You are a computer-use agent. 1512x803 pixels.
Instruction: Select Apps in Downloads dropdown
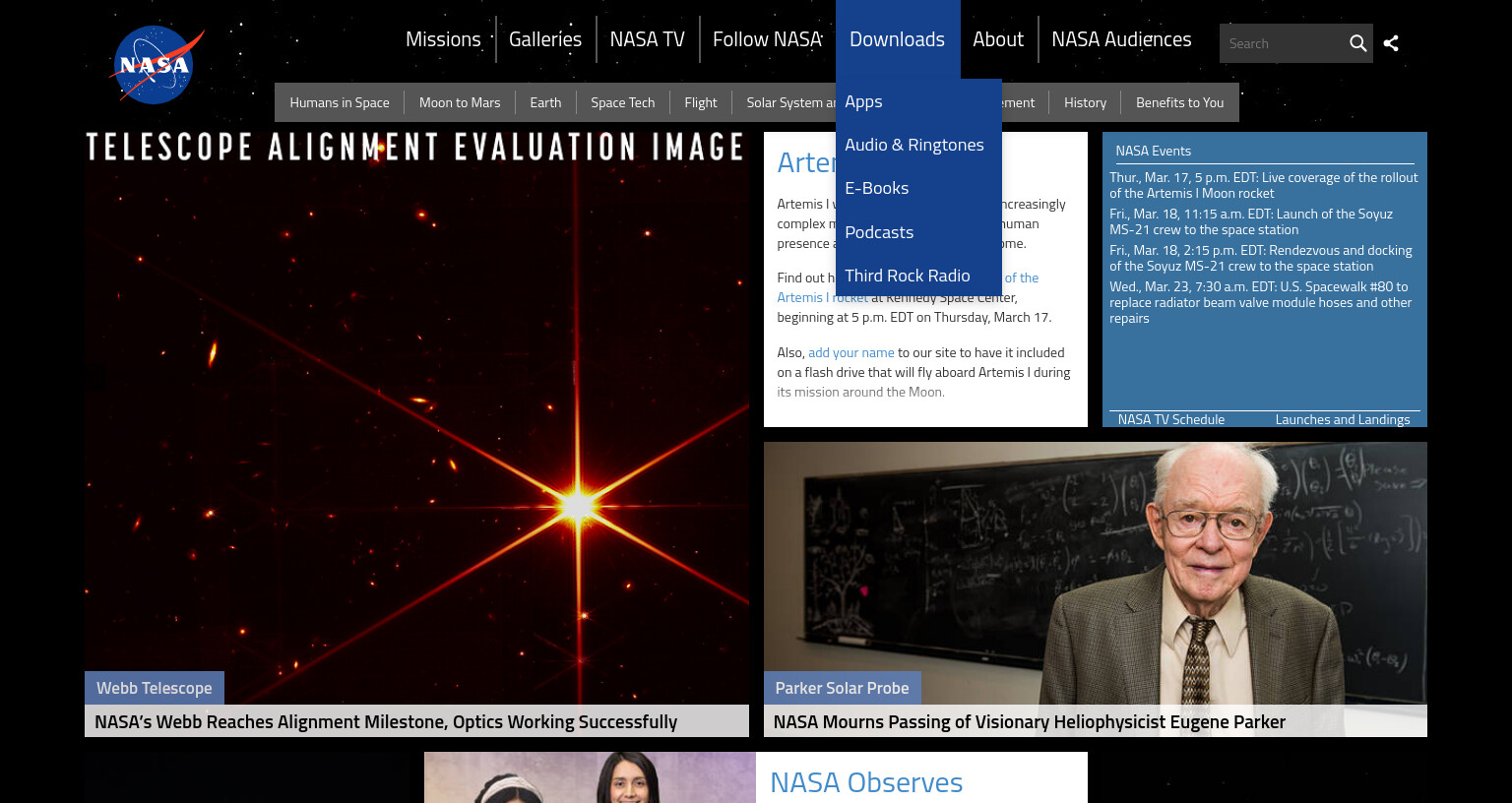pyautogui.click(x=918, y=101)
